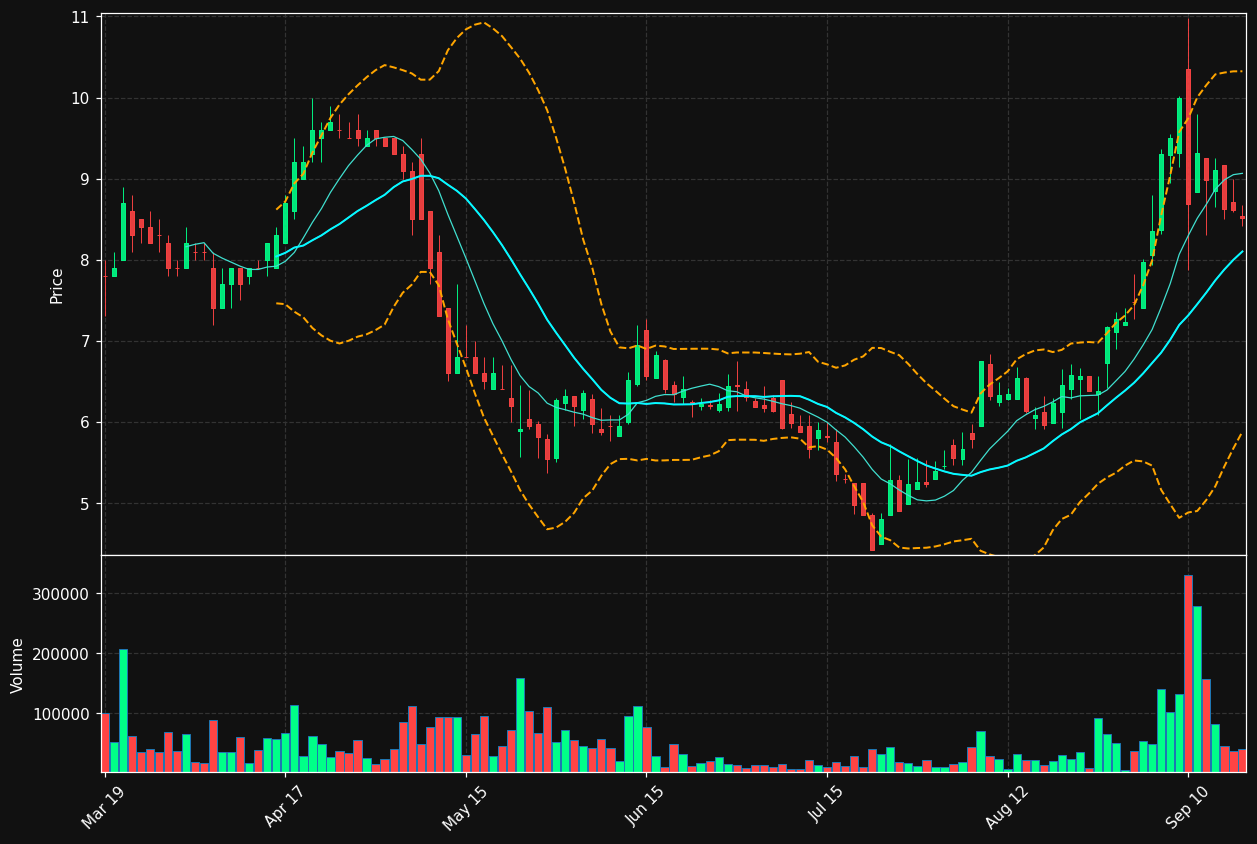Click the "Price" y-axis label
Viewport: 1257px width, 844px height.
(x=57, y=285)
